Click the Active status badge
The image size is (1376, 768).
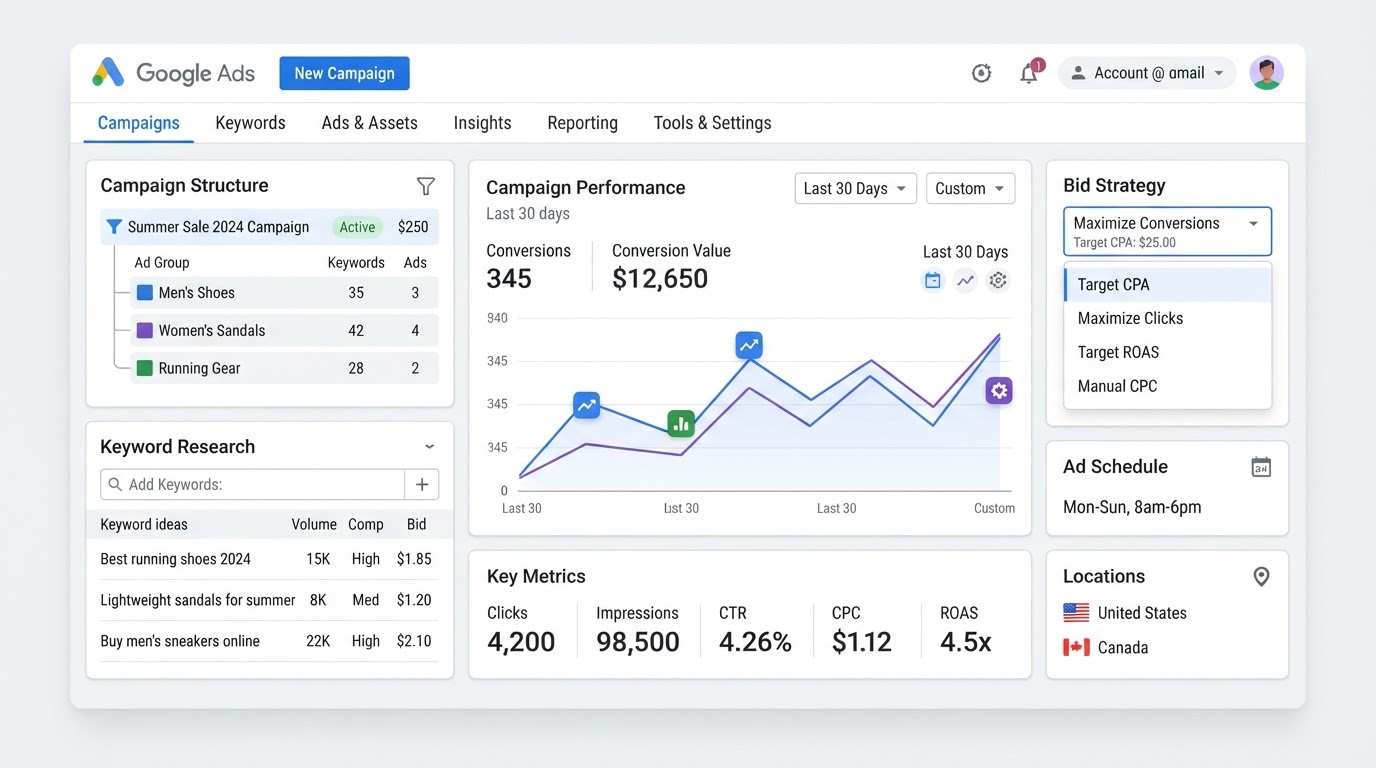(x=358, y=227)
